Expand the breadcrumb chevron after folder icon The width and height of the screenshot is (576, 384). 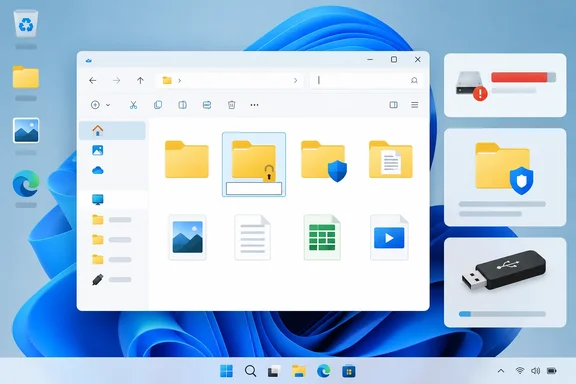click(180, 80)
